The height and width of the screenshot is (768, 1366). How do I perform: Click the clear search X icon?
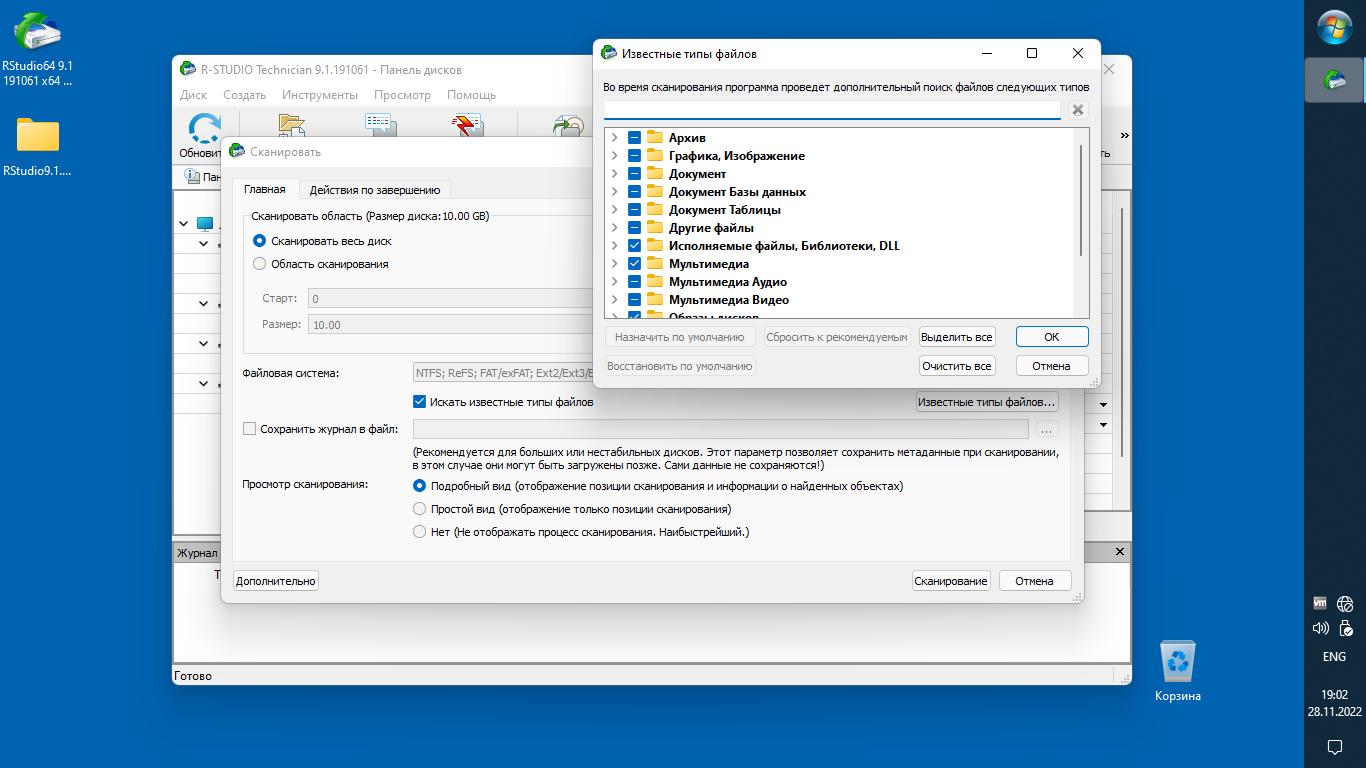[x=1077, y=110]
